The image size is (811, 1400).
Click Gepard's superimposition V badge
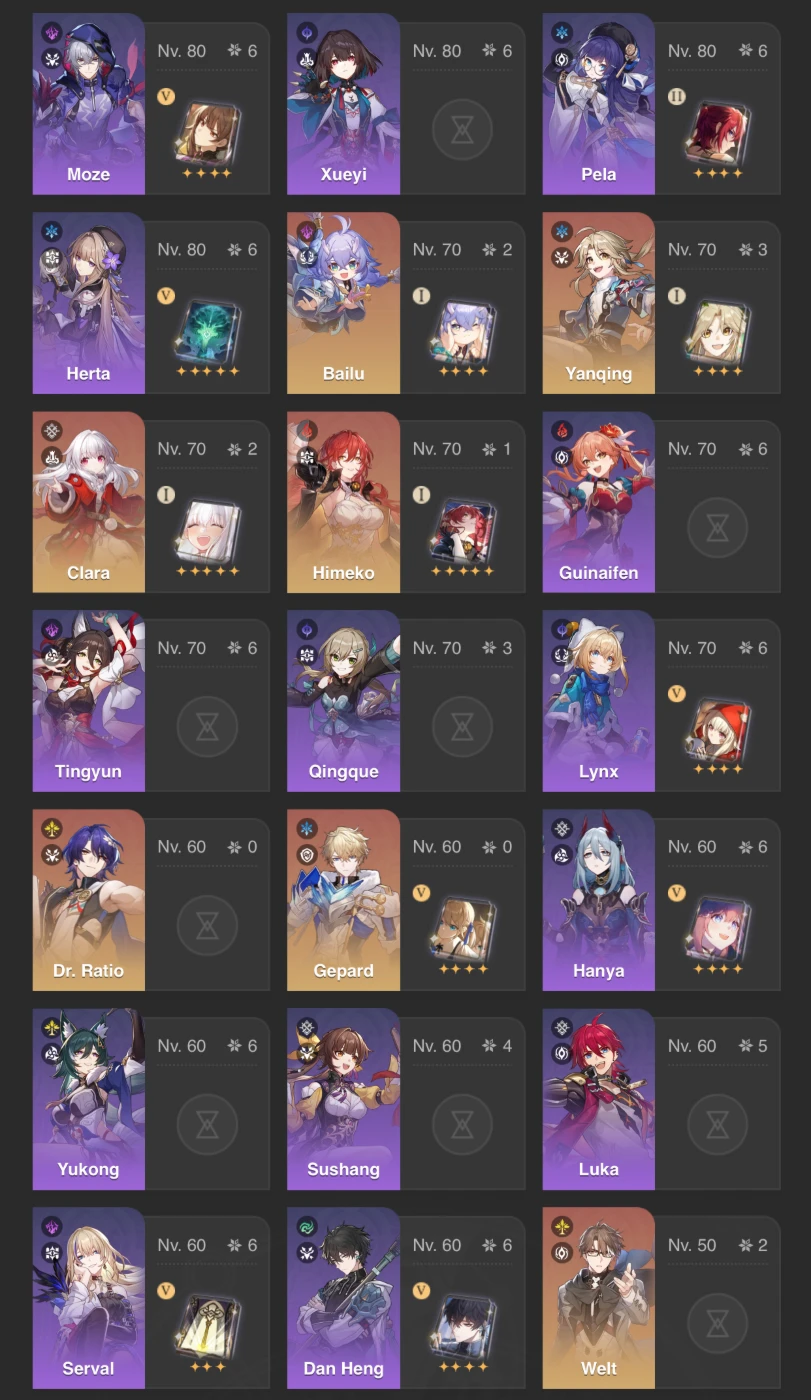click(421, 893)
